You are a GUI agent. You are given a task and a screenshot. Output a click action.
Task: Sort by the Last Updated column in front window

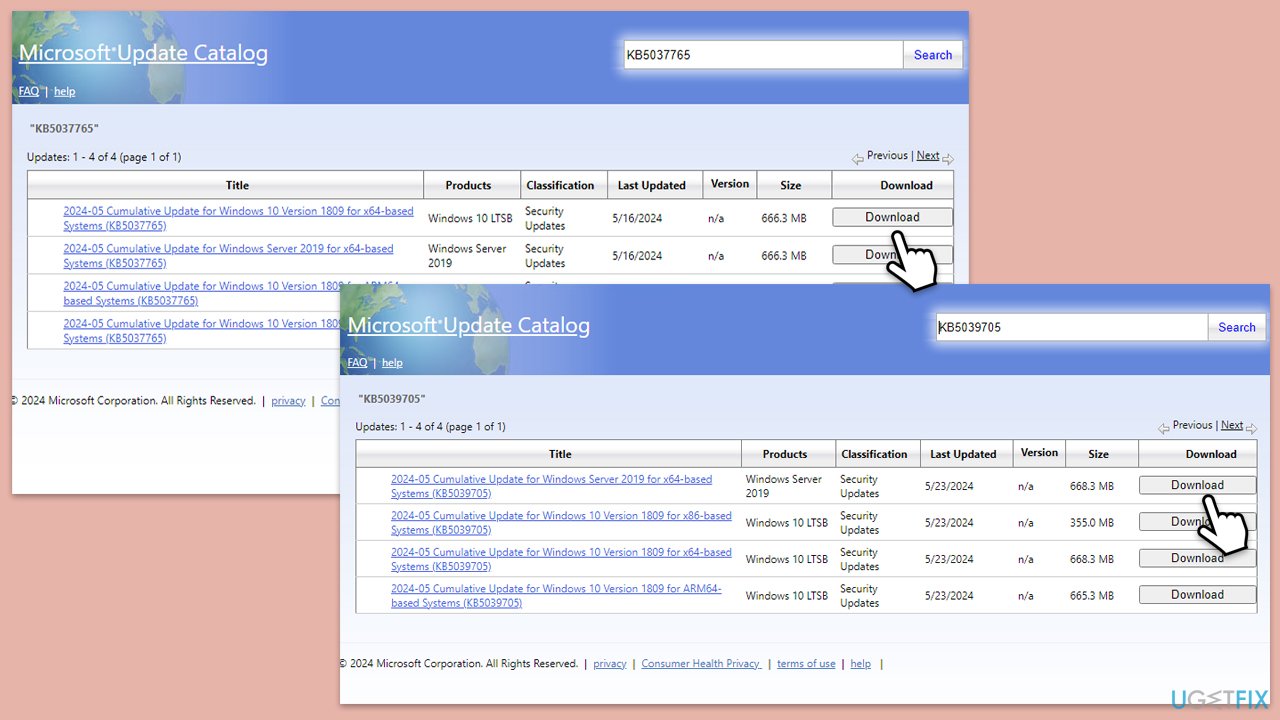point(963,454)
